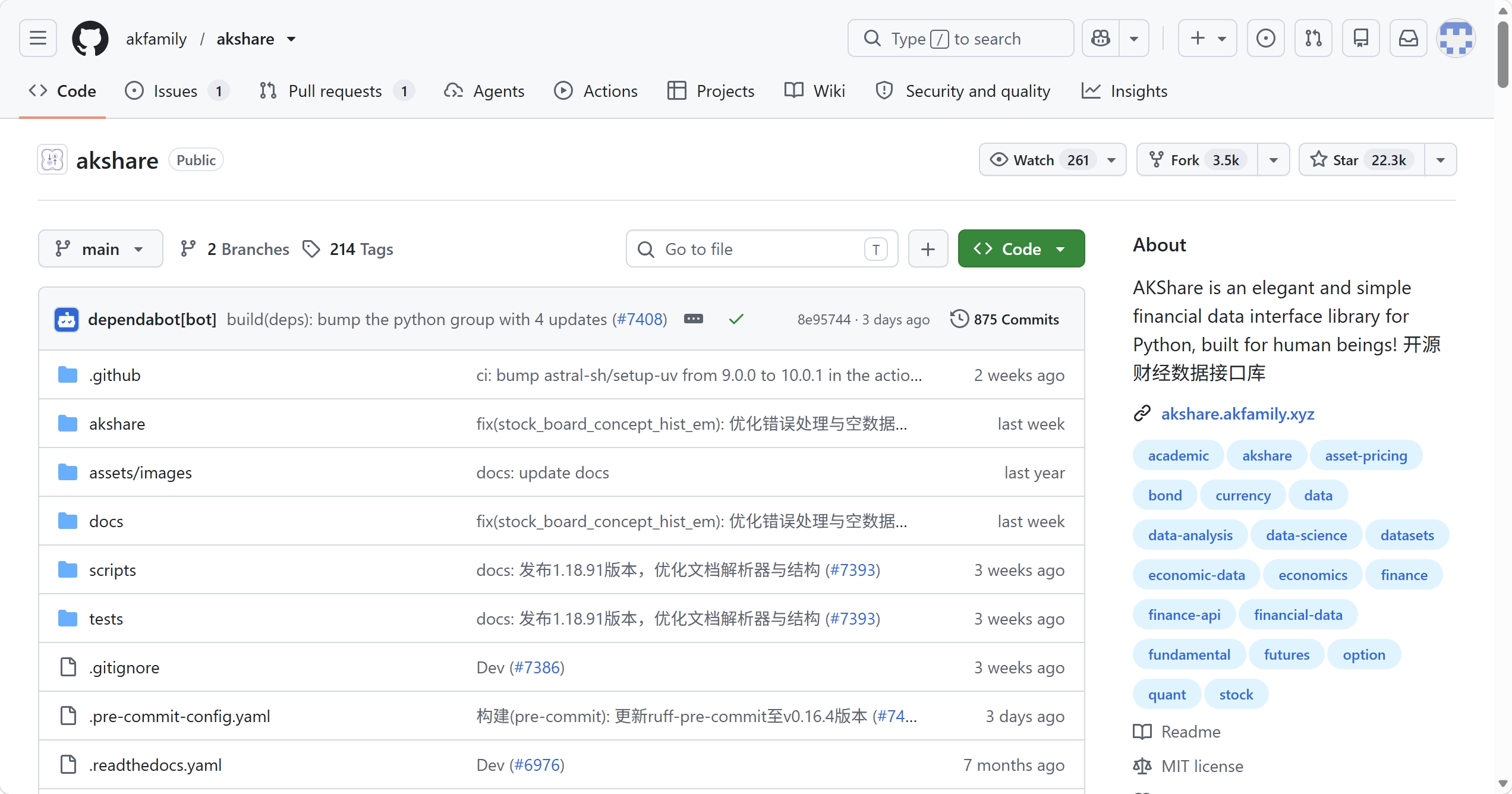
Task: Open the tests folder
Action: pos(106,619)
